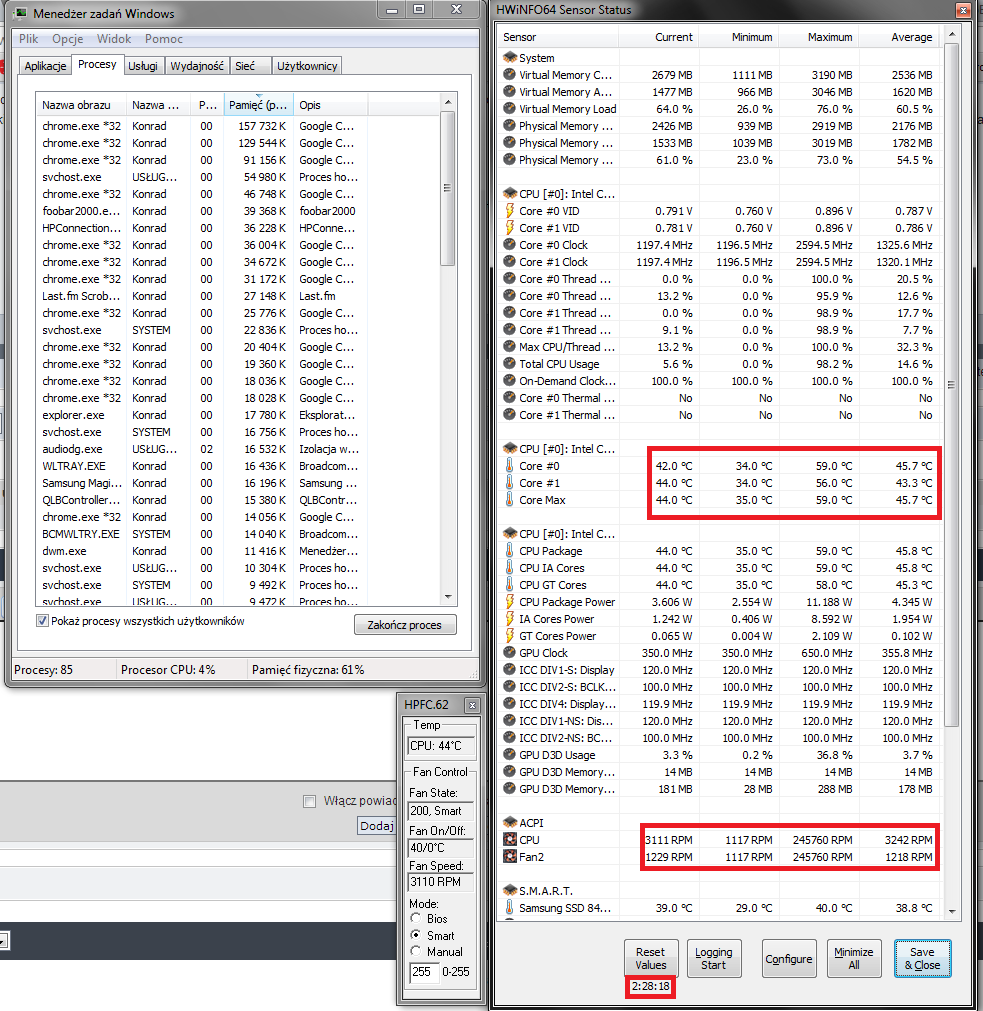Click the Configure button in HWiNFO64
Screen dimensions: 983x1011
(788, 958)
